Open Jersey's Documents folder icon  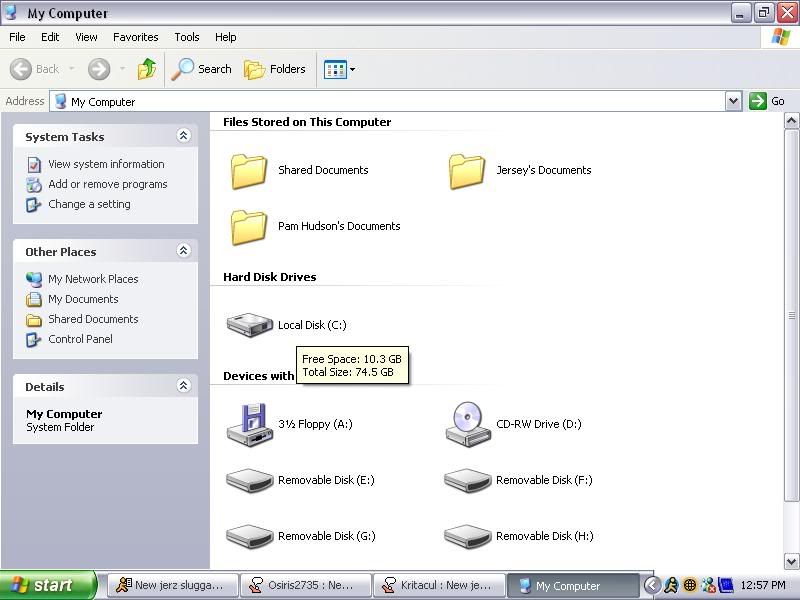click(x=467, y=171)
